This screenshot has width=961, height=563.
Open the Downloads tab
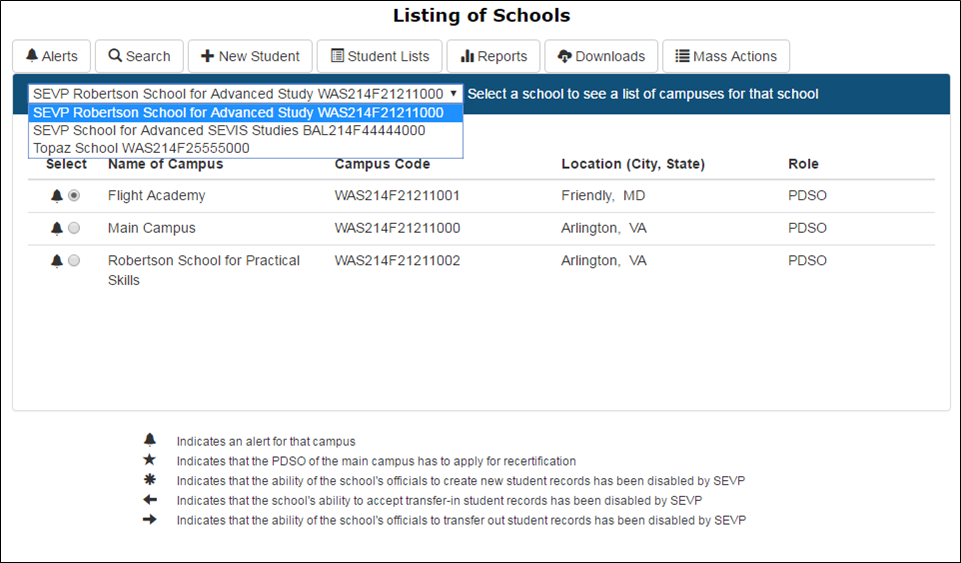coord(601,56)
